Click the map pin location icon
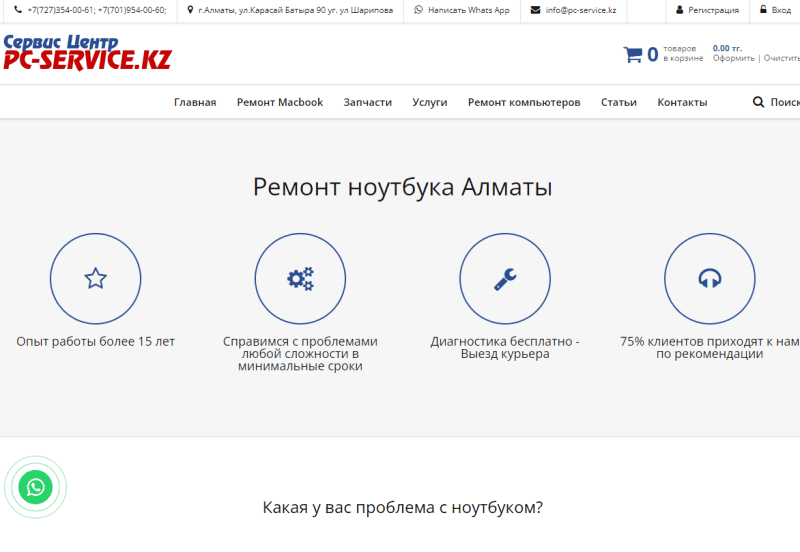The height and width of the screenshot is (552, 800). click(190, 10)
